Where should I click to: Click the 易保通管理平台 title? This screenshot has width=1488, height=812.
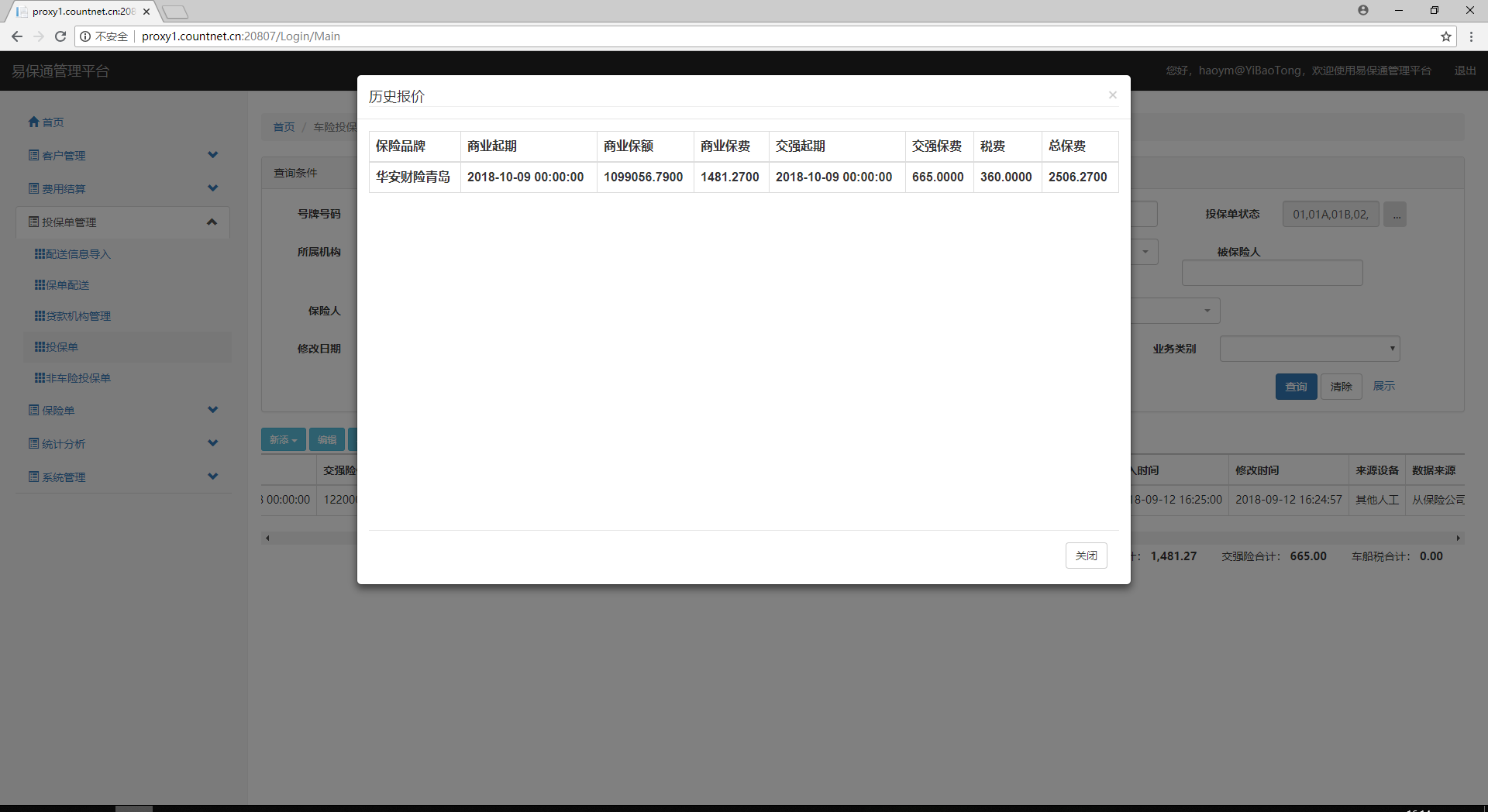pos(60,71)
